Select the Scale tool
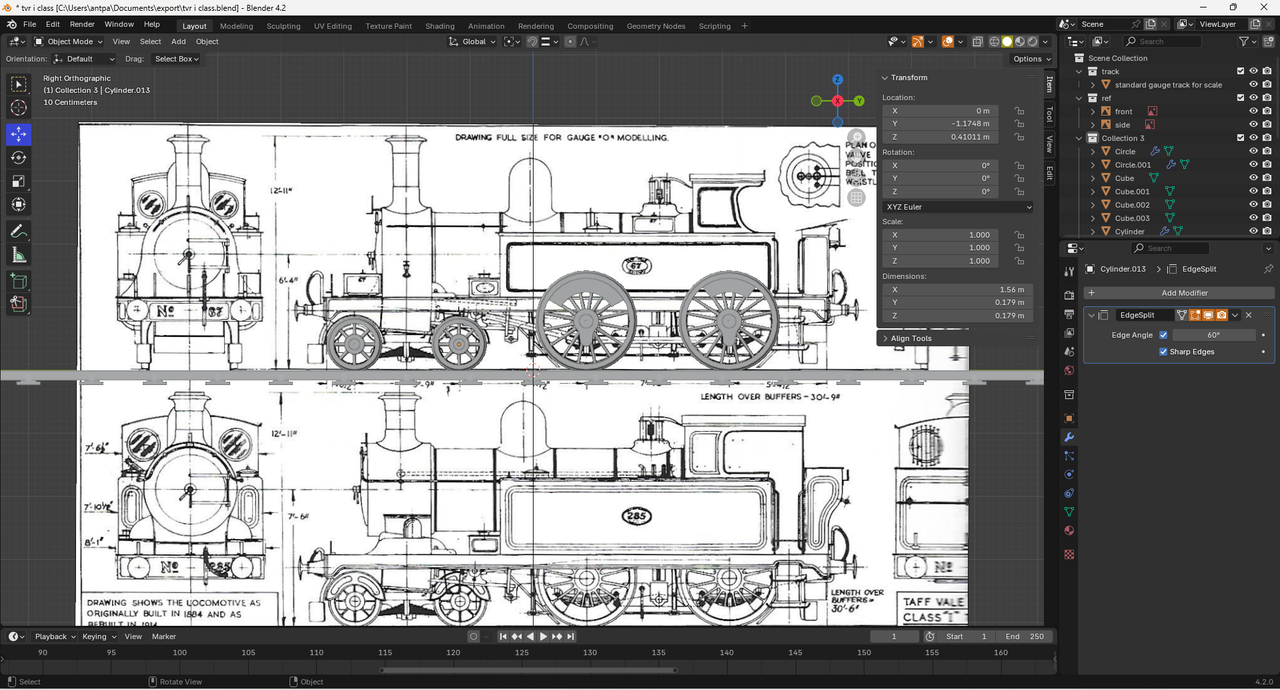This screenshot has width=1280, height=690. click(19, 181)
